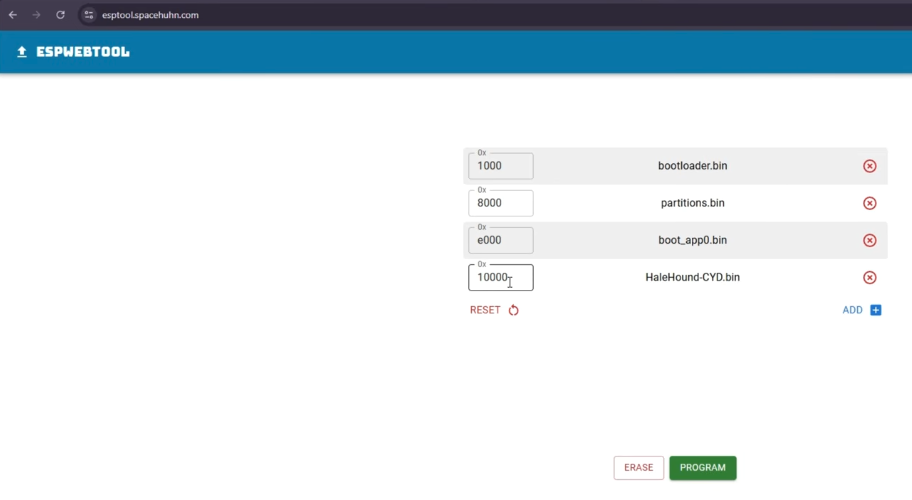Image resolution: width=912 pixels, height=500 pixels.
Task: Remove the bootloader.bin entry
Action: pos(869,166)
